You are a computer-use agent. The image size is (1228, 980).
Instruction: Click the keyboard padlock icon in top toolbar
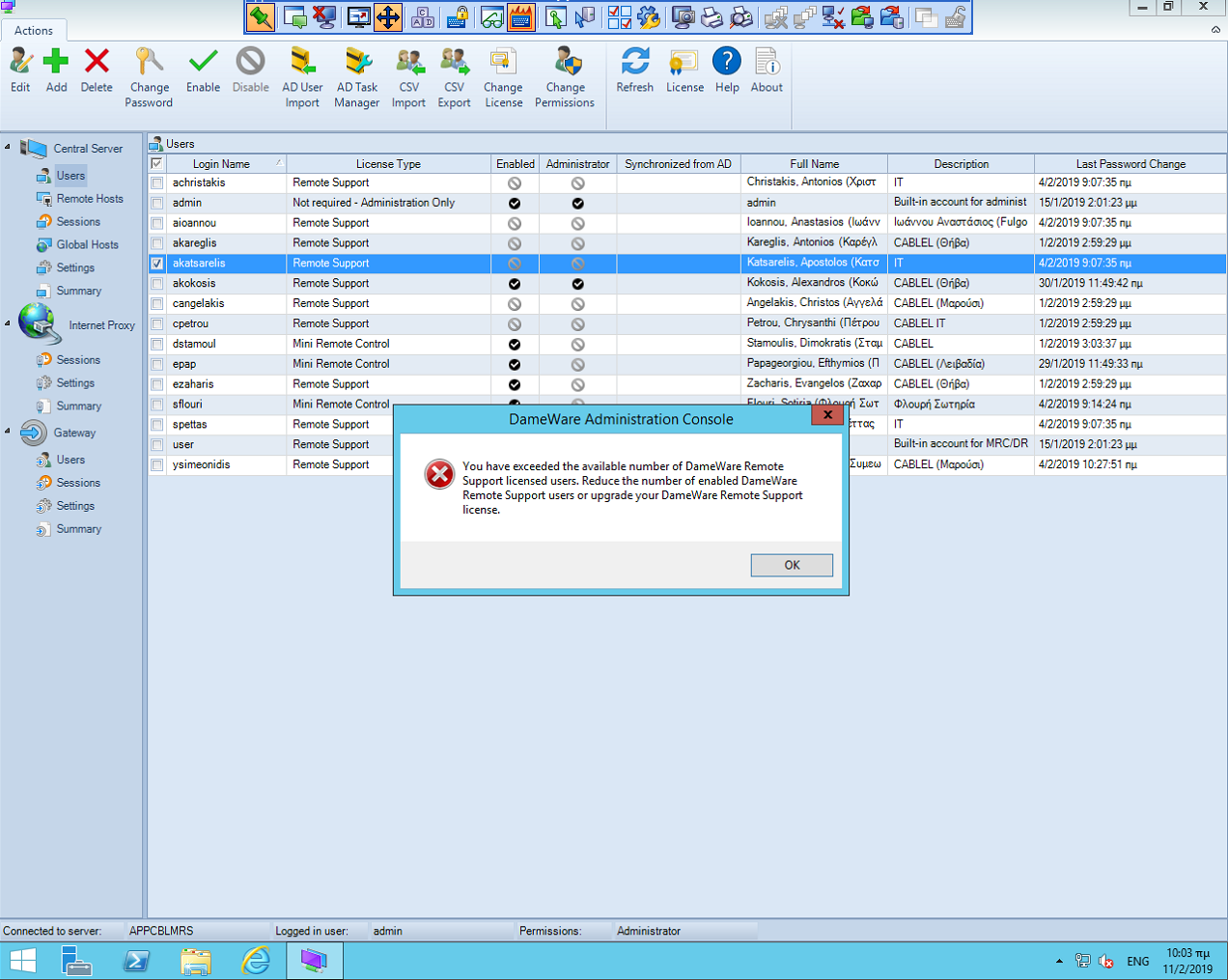pos(458,16)
